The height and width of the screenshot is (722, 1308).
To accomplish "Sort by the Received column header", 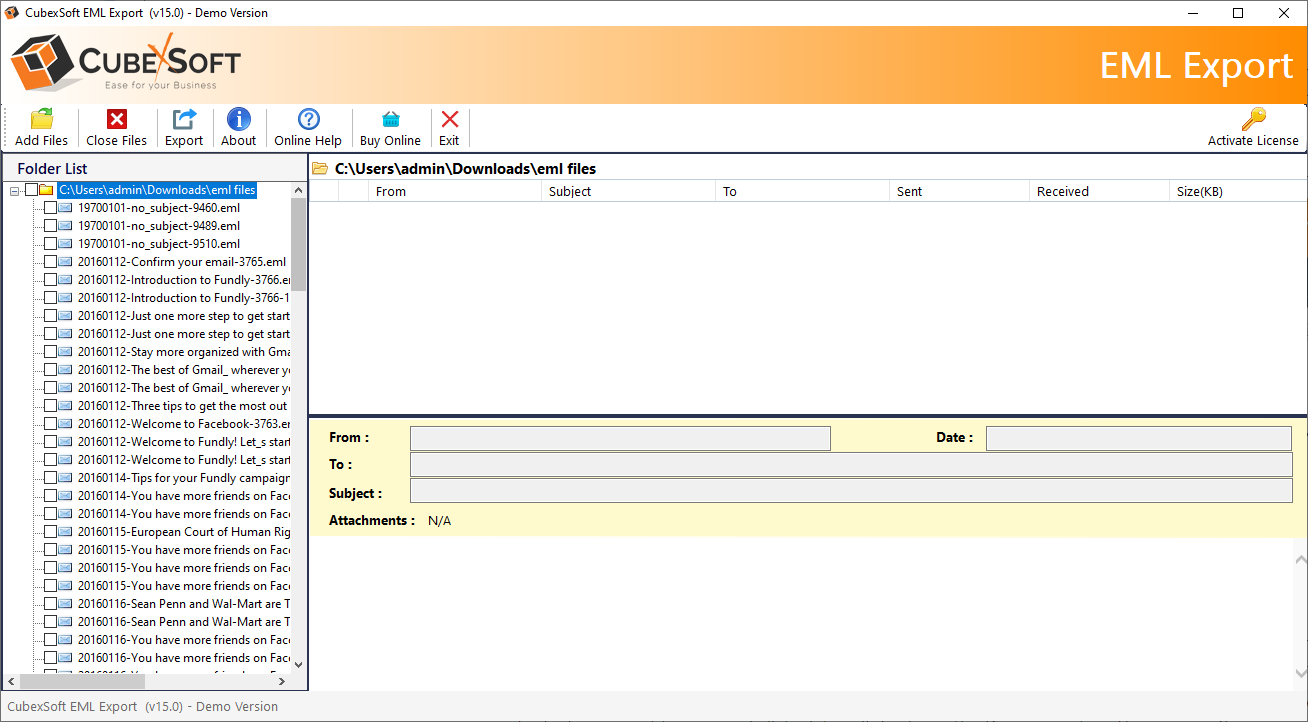I will point(1099,191).
